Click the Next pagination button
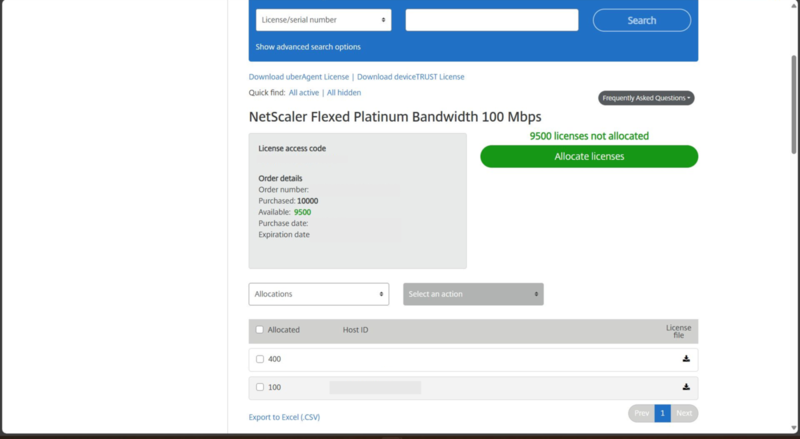The image size is (800, 439). coord(684,413)
